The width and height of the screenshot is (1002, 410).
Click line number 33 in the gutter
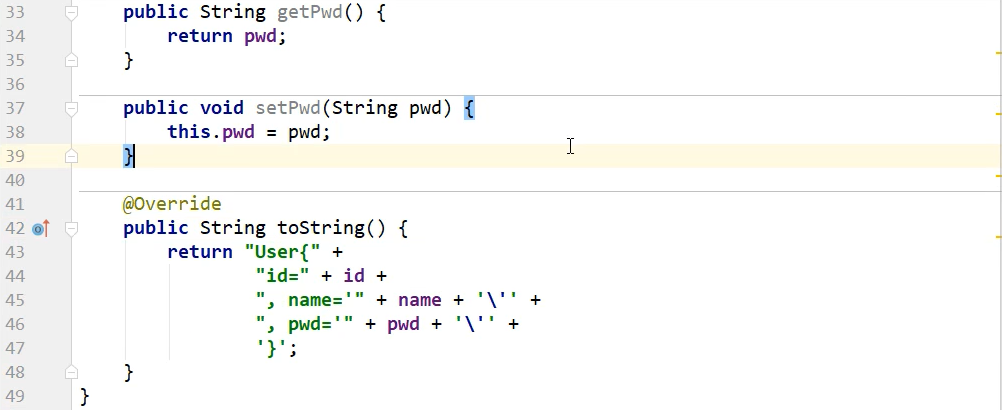[13, 12]
